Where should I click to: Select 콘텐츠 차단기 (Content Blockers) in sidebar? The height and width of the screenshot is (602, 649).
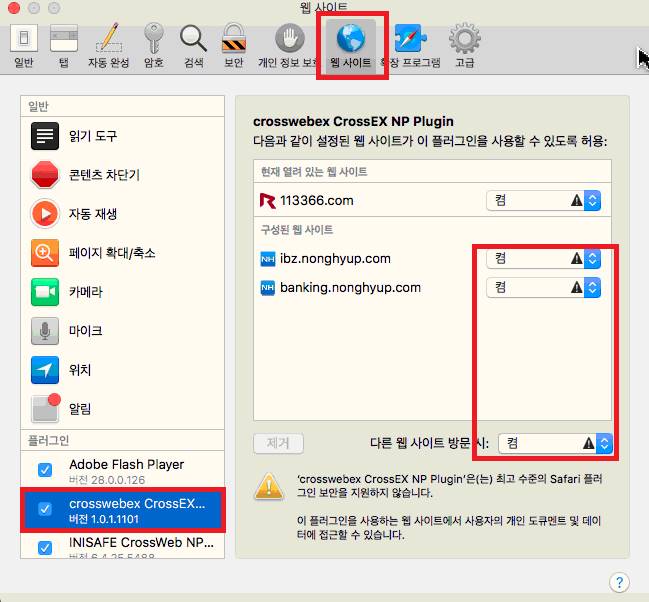point(123,175)
